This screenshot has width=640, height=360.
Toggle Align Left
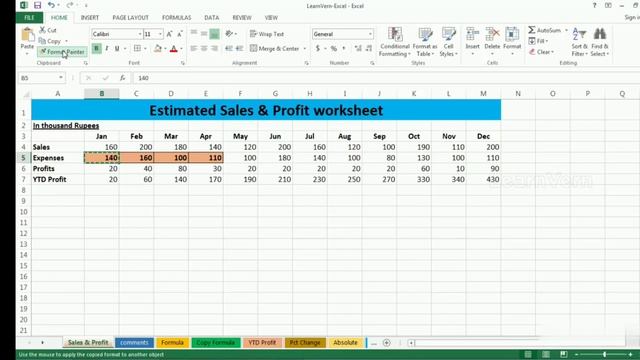(x=193, y=49)
